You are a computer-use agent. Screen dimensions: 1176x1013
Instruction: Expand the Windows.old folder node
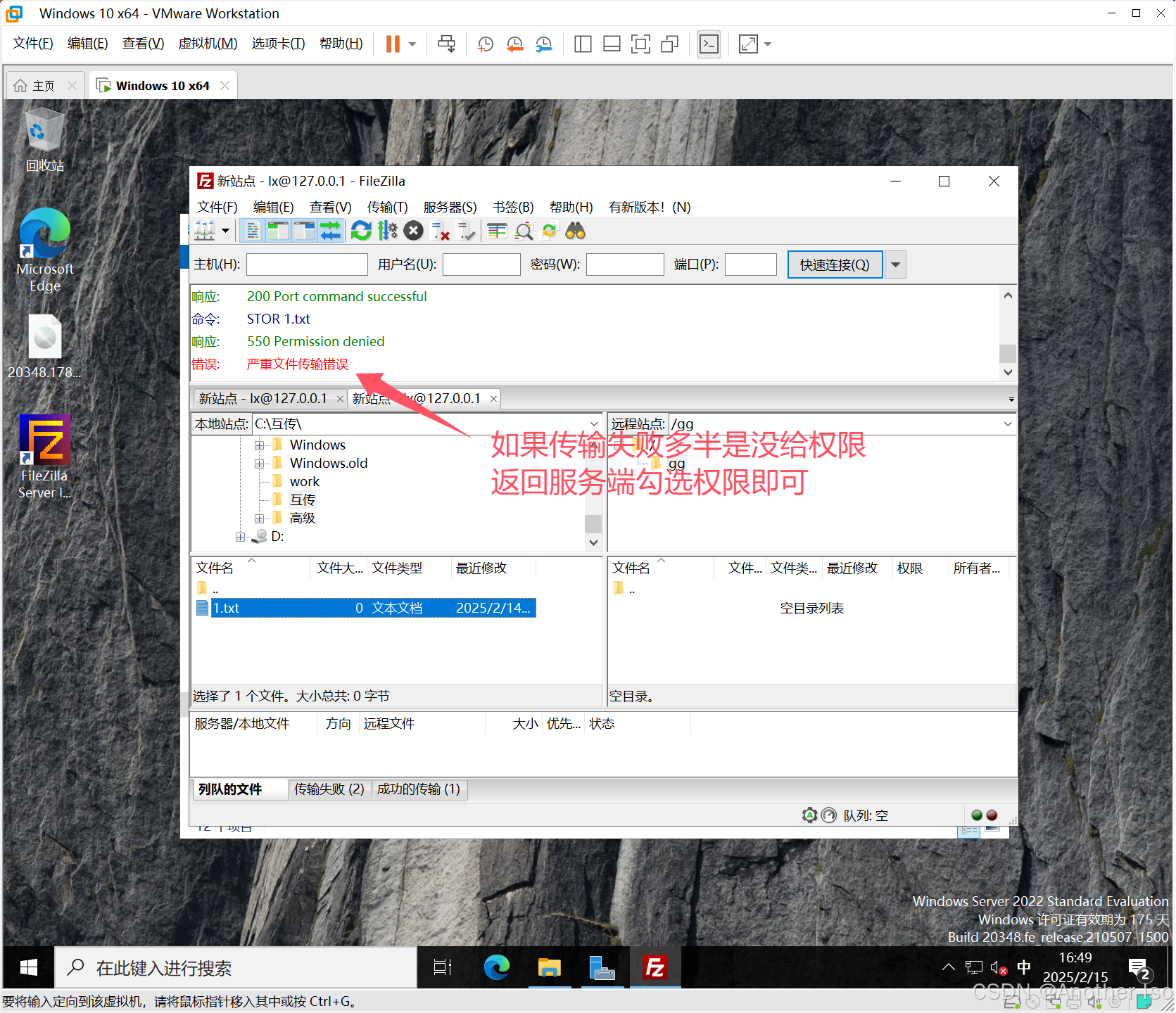click(259, 464)
